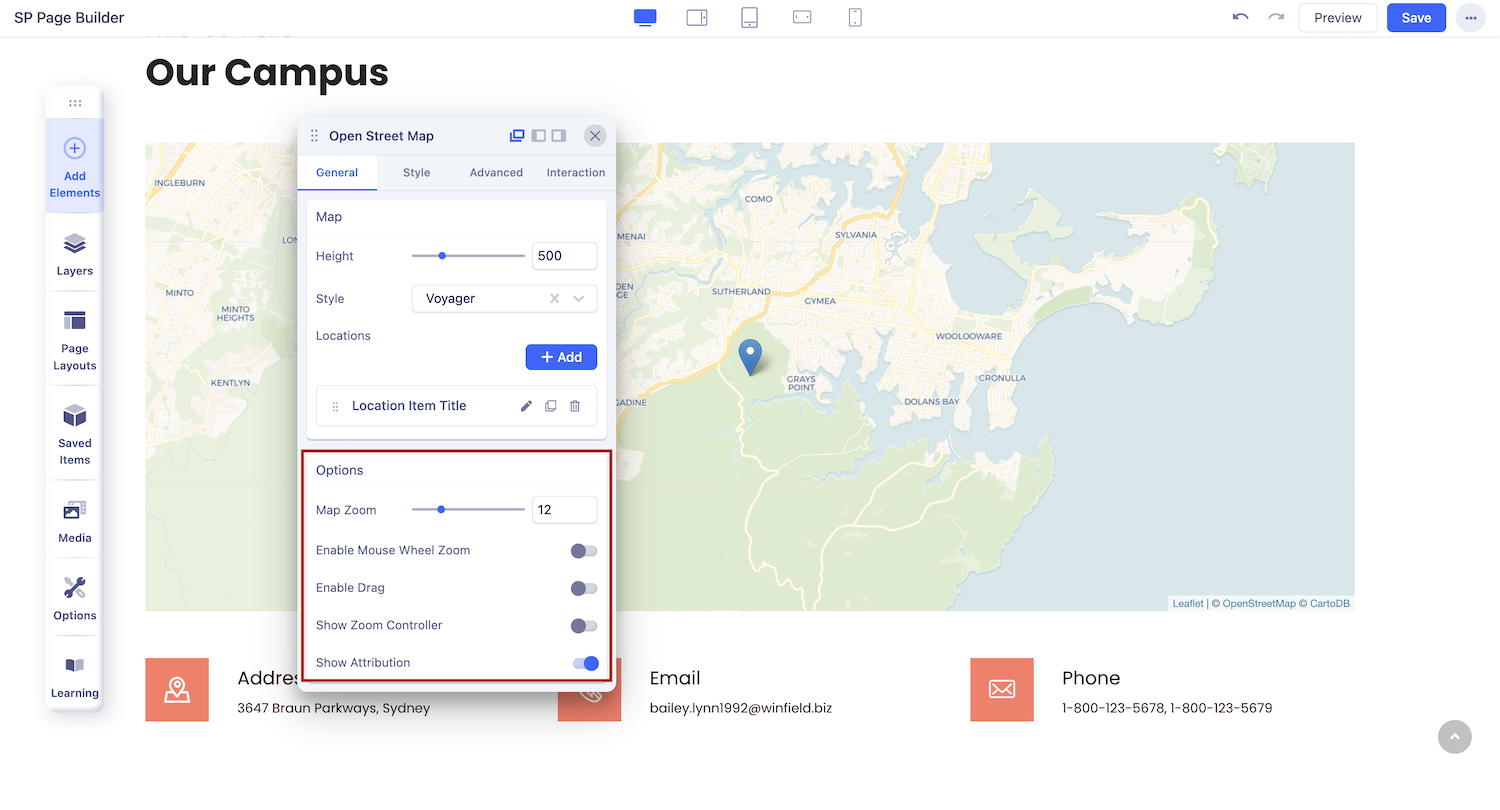Expand the Voyager map style dropdown
This screenshot has height=810, width=1500.
pos(579,299)
